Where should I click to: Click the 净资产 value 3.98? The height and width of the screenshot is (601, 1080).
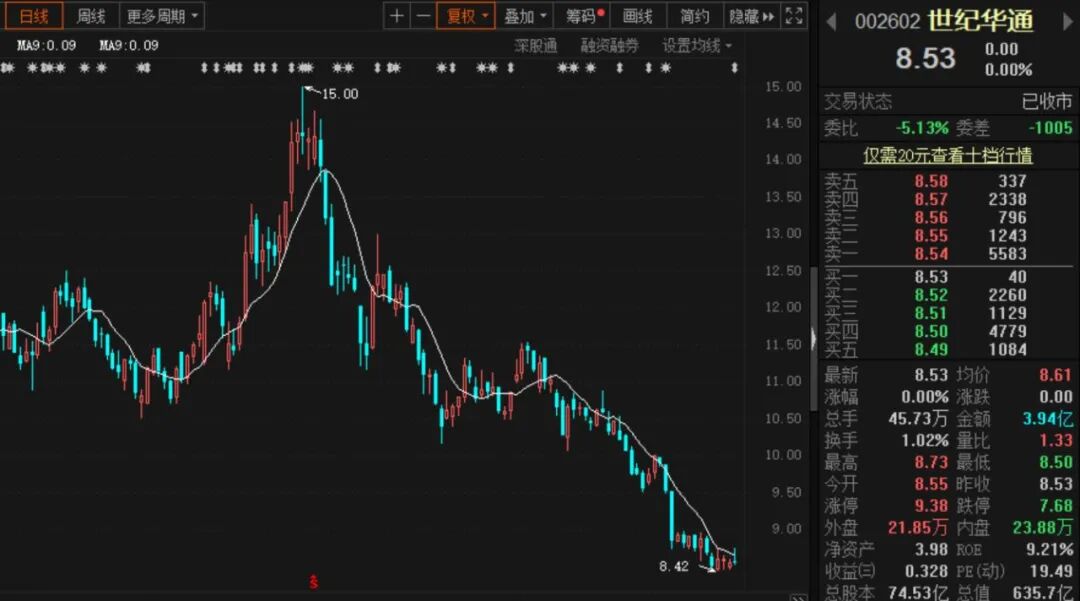coord(931,550)
